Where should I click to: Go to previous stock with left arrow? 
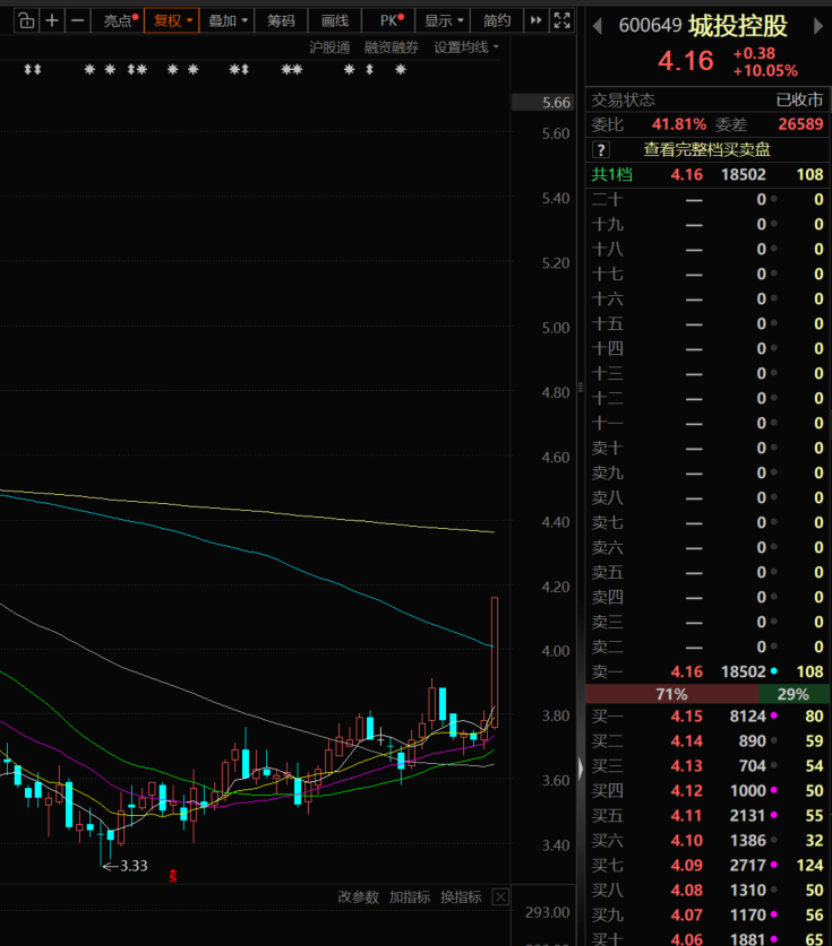coord(597,27)
